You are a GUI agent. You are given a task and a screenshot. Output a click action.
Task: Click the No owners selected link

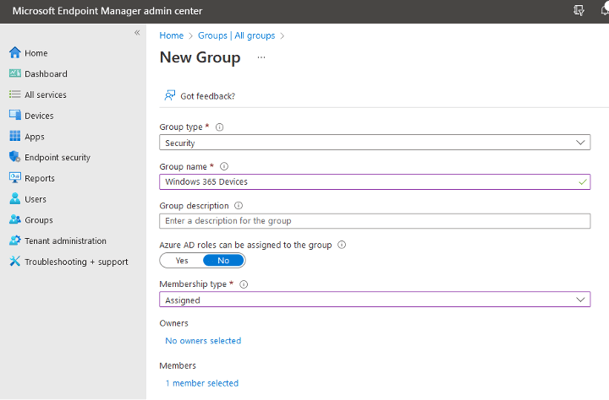[203, 341]
